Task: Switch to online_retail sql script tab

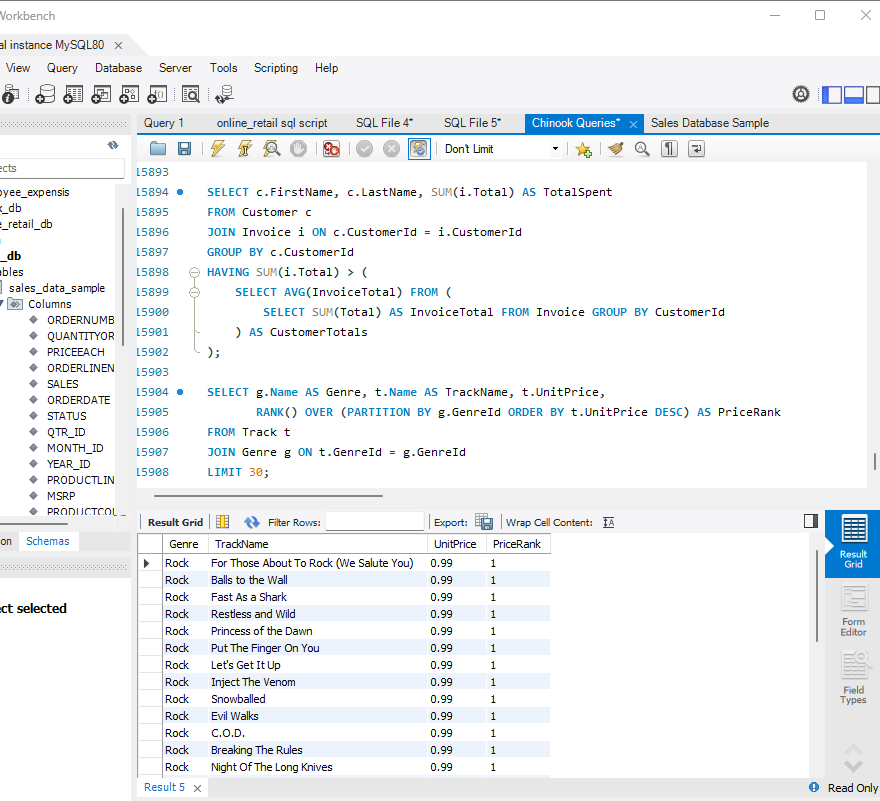Action: 272,123
